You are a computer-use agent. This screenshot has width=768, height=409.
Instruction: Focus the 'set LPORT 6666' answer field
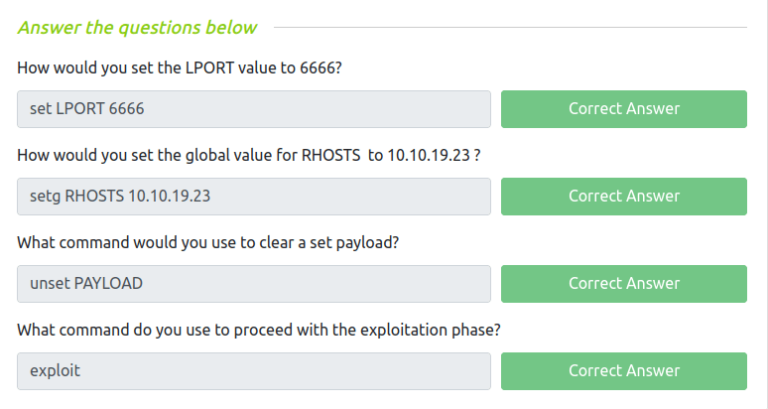(254, 109)
